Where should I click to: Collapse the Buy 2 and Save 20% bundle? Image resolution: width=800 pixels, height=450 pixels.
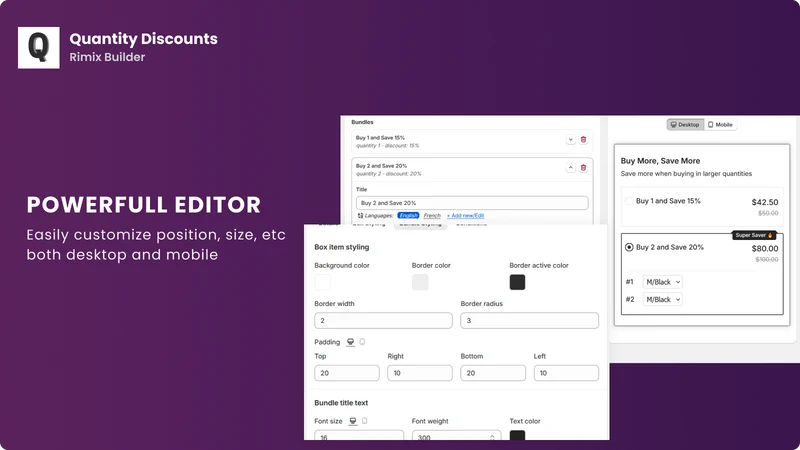tap(570, 168)
